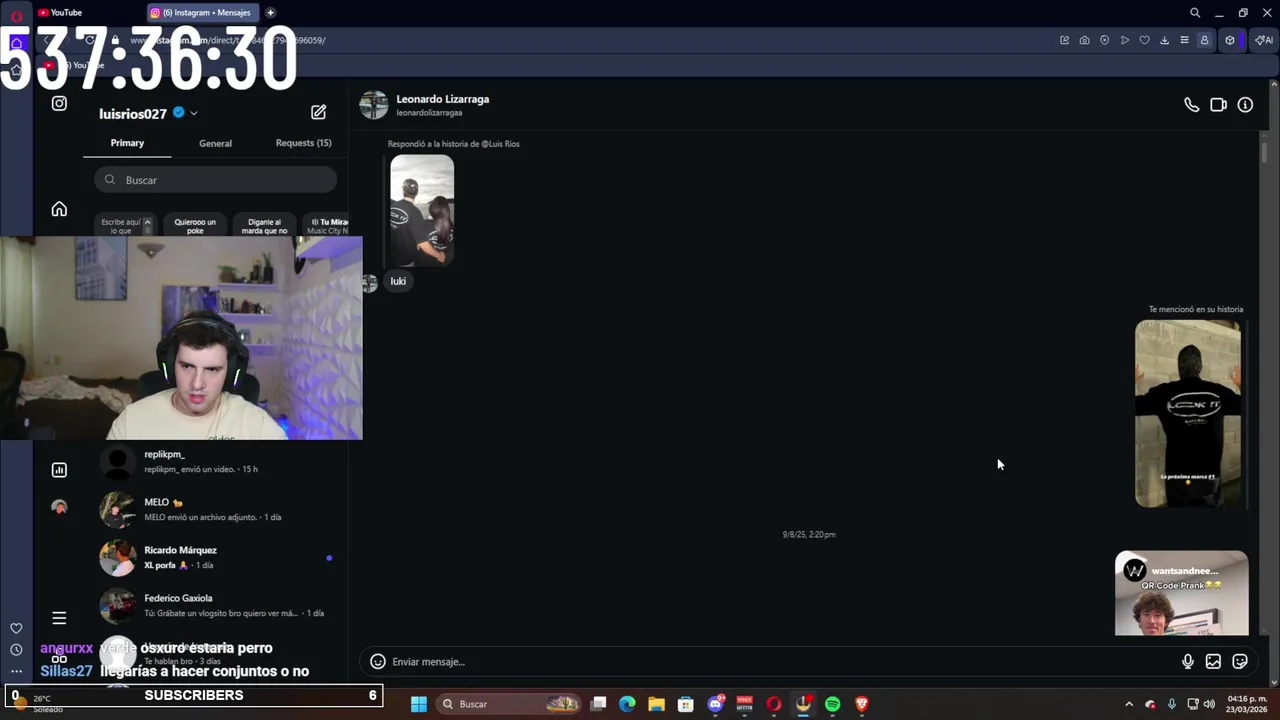Image resolution: width=1280 pixels, height=720 pixels.
Task: Open the replied story thumbnail above luki
Action: pos(422,210)
